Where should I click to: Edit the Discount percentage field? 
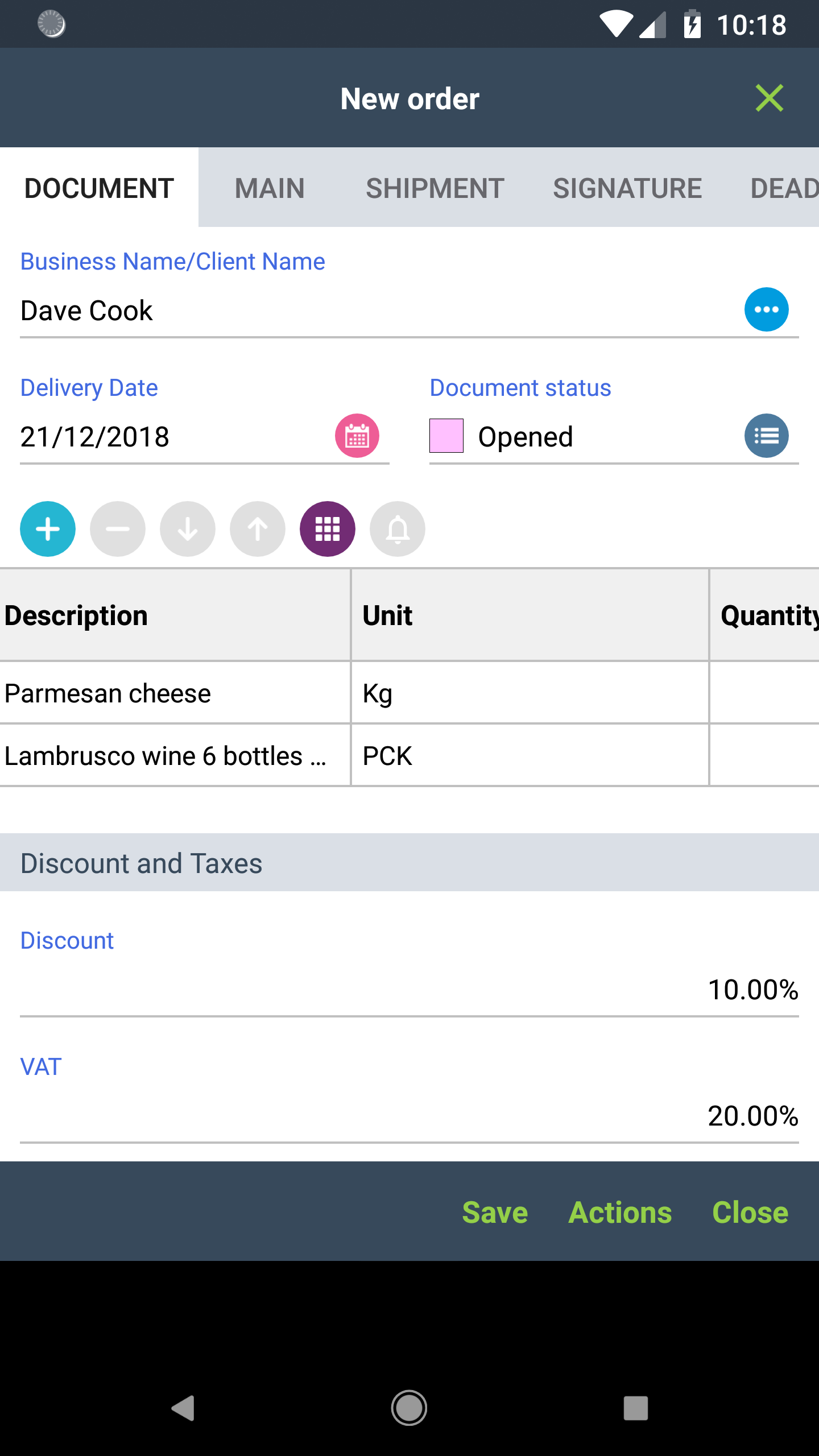click(x=409, y=990)
